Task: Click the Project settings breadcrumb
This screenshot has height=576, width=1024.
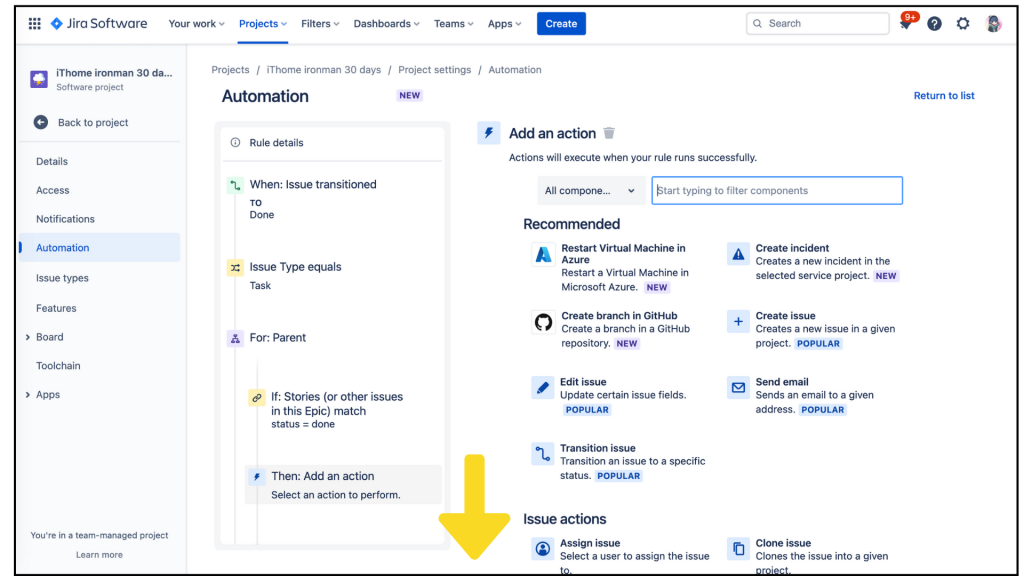Action: tap(434, 70)
